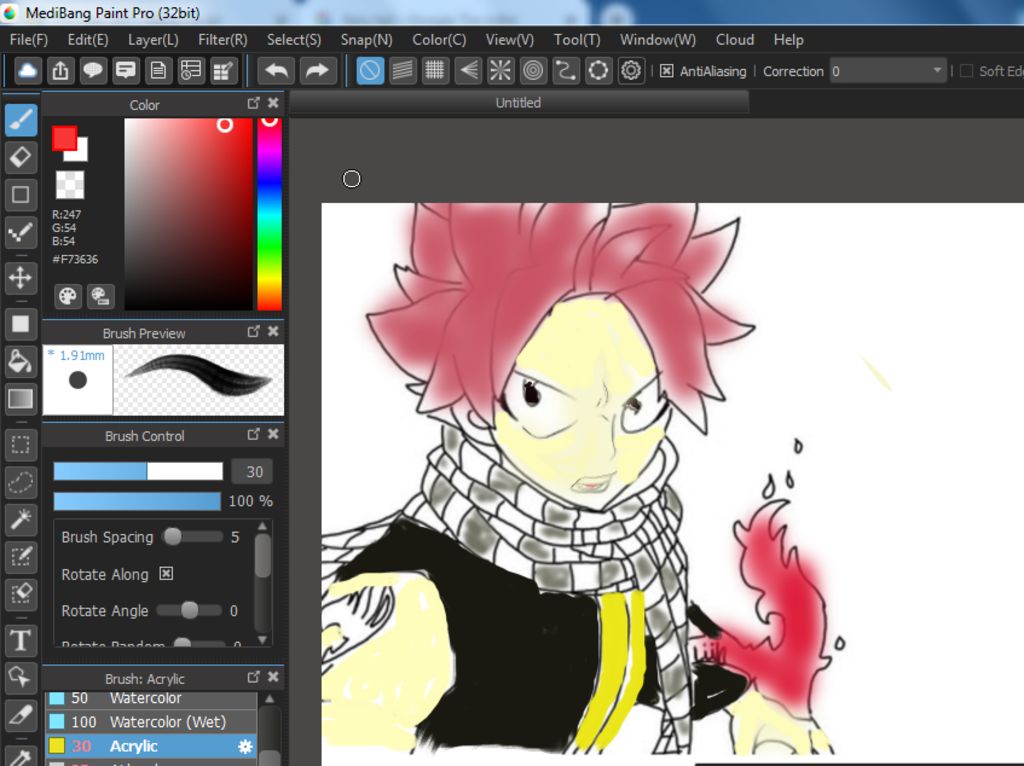Close the Brush Preview panel
Screen dimensions: 1024x766
coord(274,332)
